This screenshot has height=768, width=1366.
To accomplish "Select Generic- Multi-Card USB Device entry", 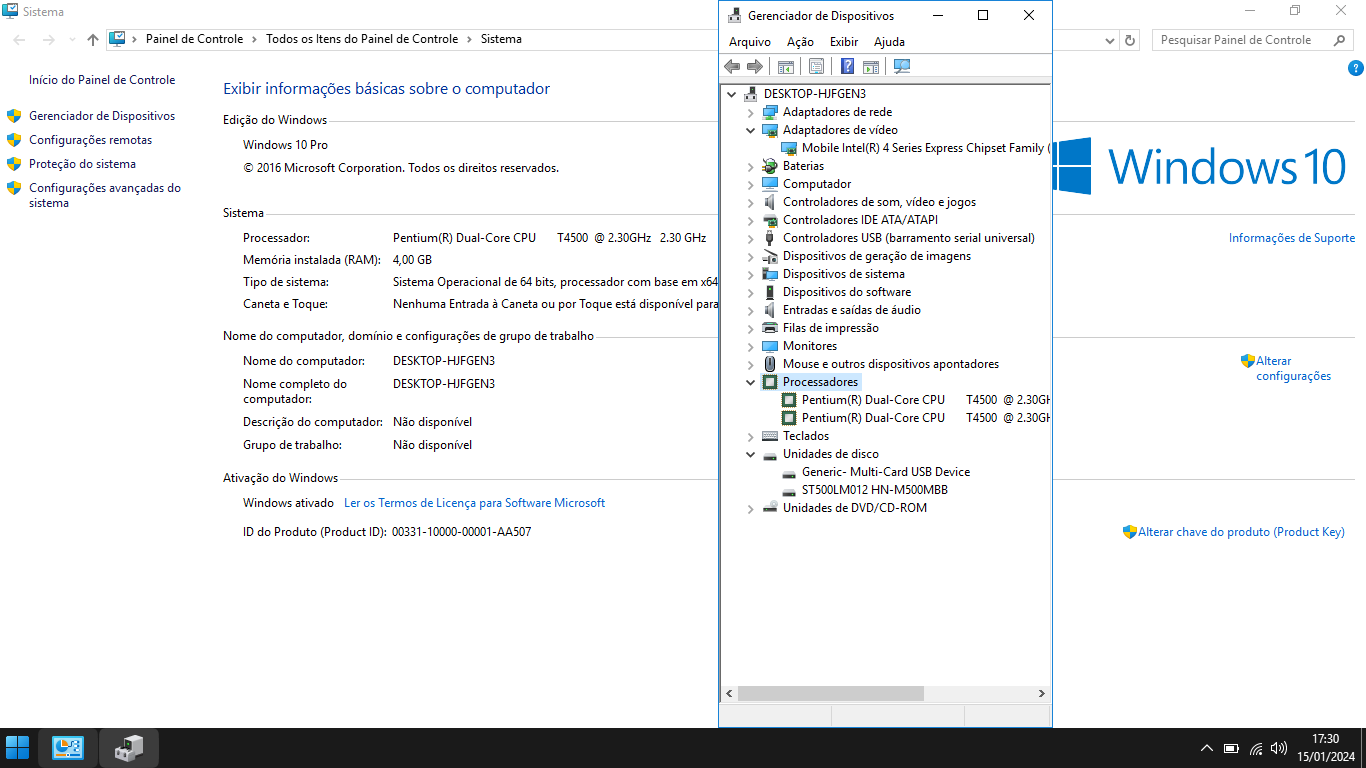I will [885, 472].
